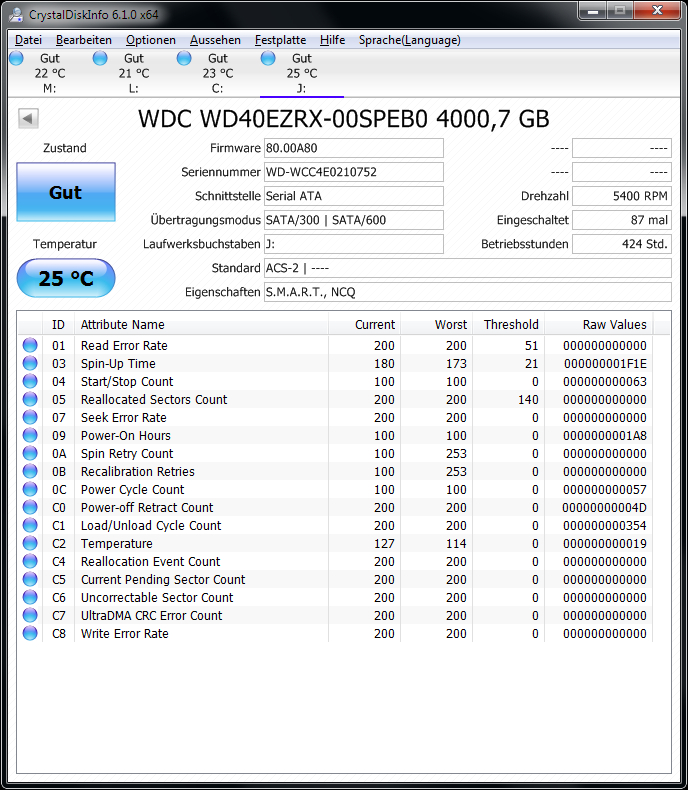
Task: Click the serial number field WD-WCC4E0210752
Action: click(x=354, y=172)
